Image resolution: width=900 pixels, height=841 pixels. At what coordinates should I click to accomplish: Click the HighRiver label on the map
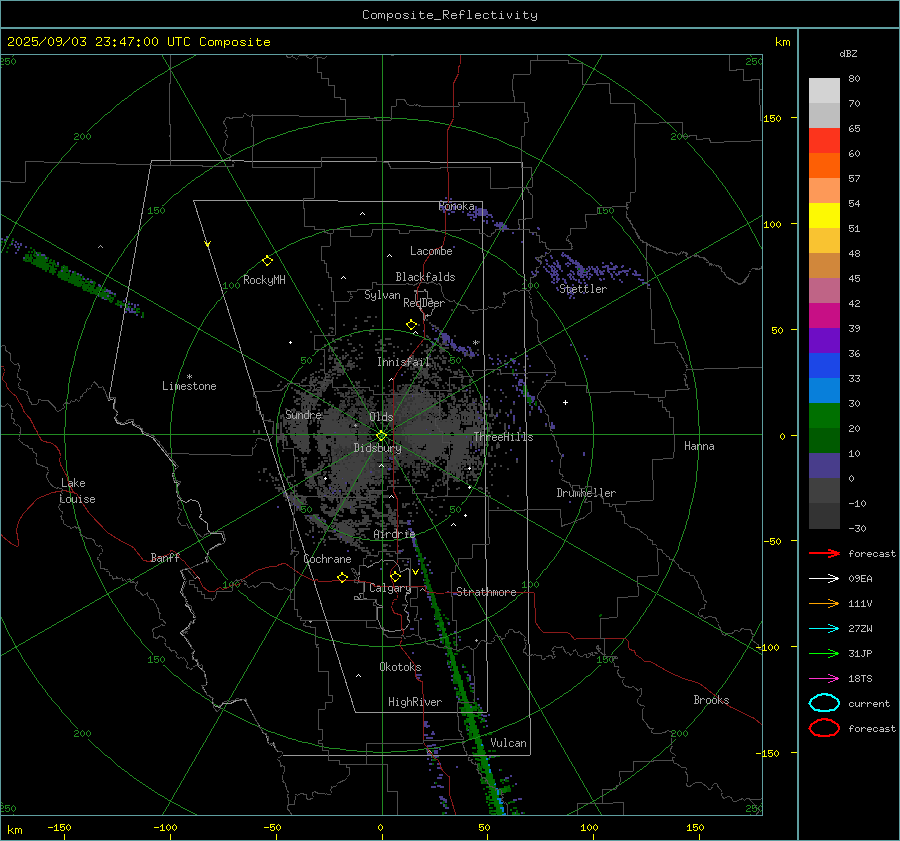[415, 702]
